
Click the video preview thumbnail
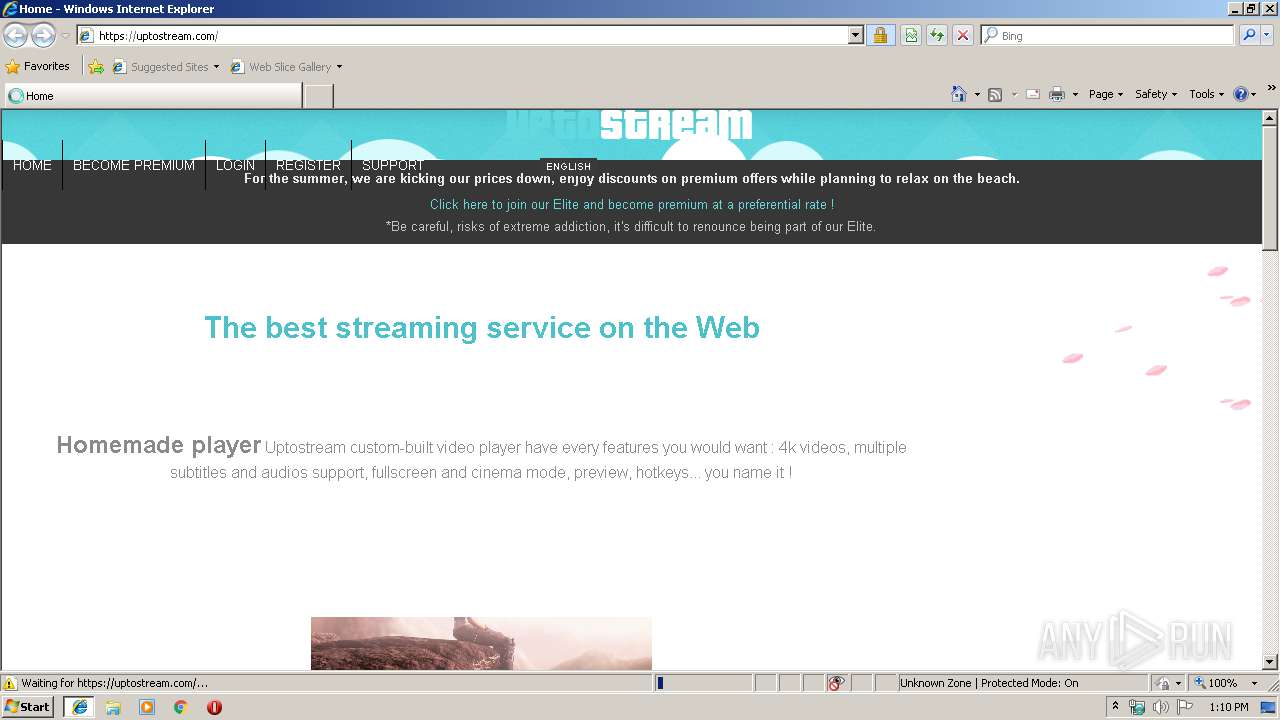tap(481, 643)
